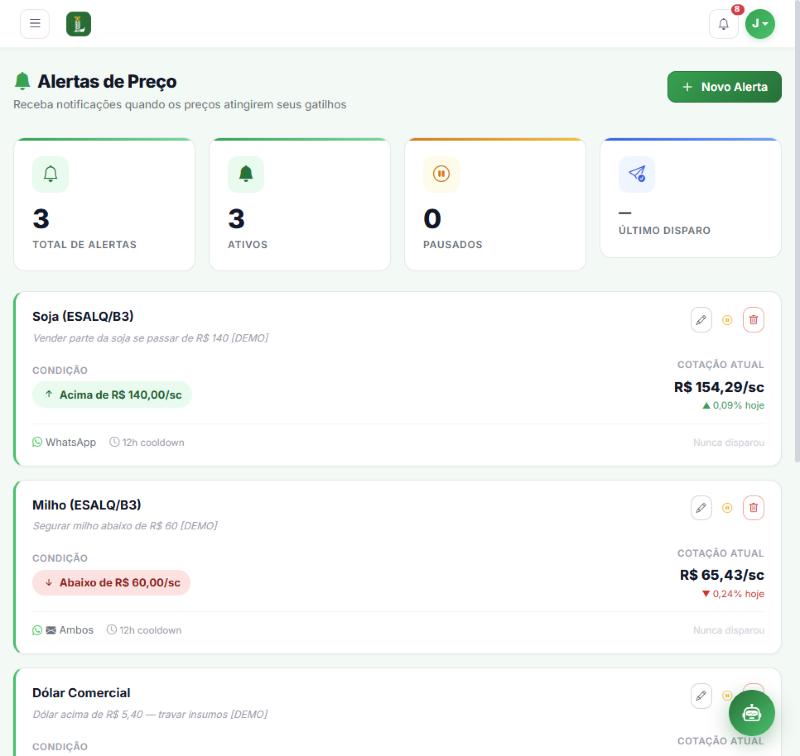This screenshot has height=756, width=800.
Task: Delete the Soja (ESALQ/B3) alert
Action: coord(753,320)
